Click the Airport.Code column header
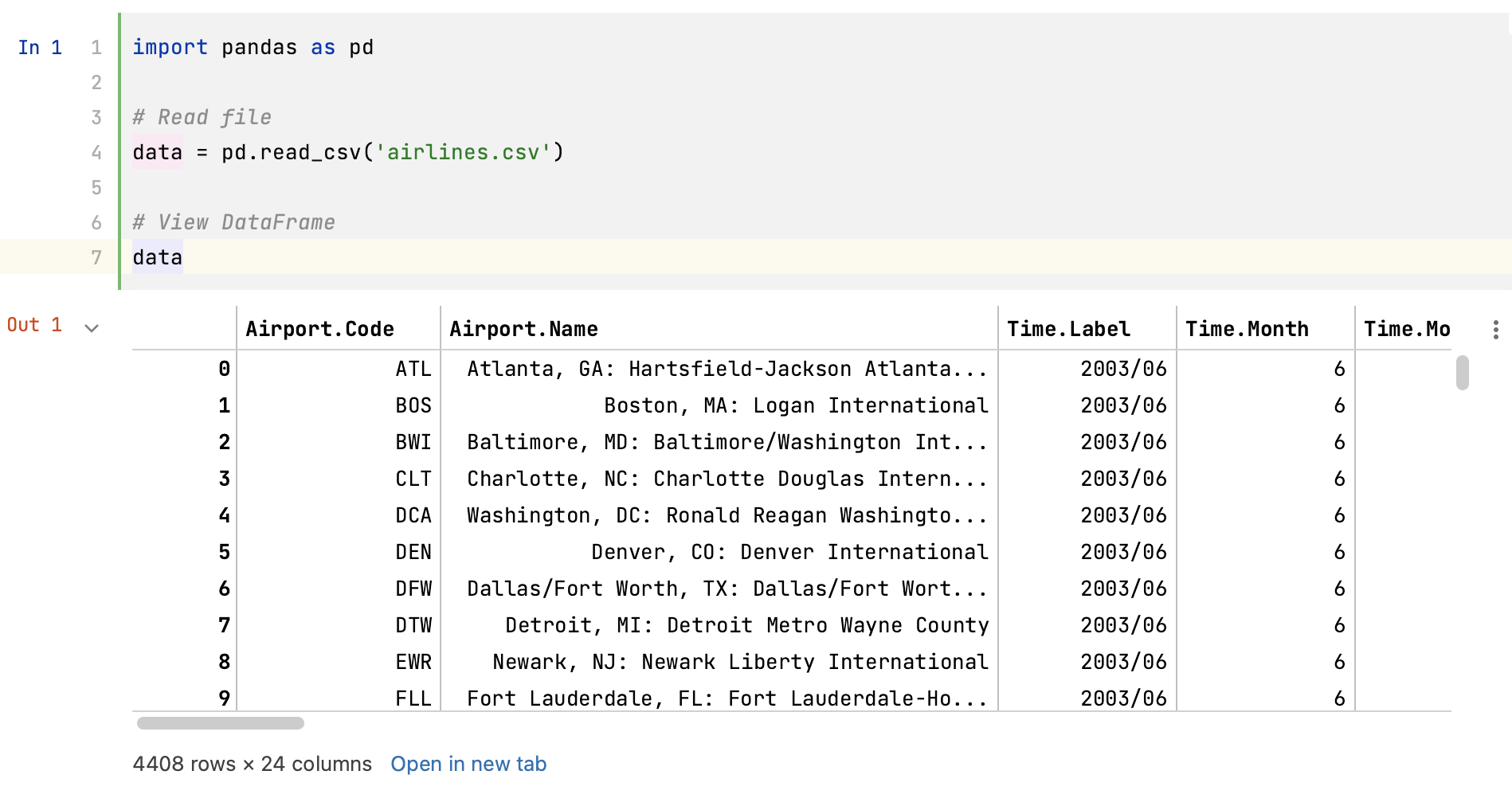This screenshot has width=1512, height=806. click(321, 328)
